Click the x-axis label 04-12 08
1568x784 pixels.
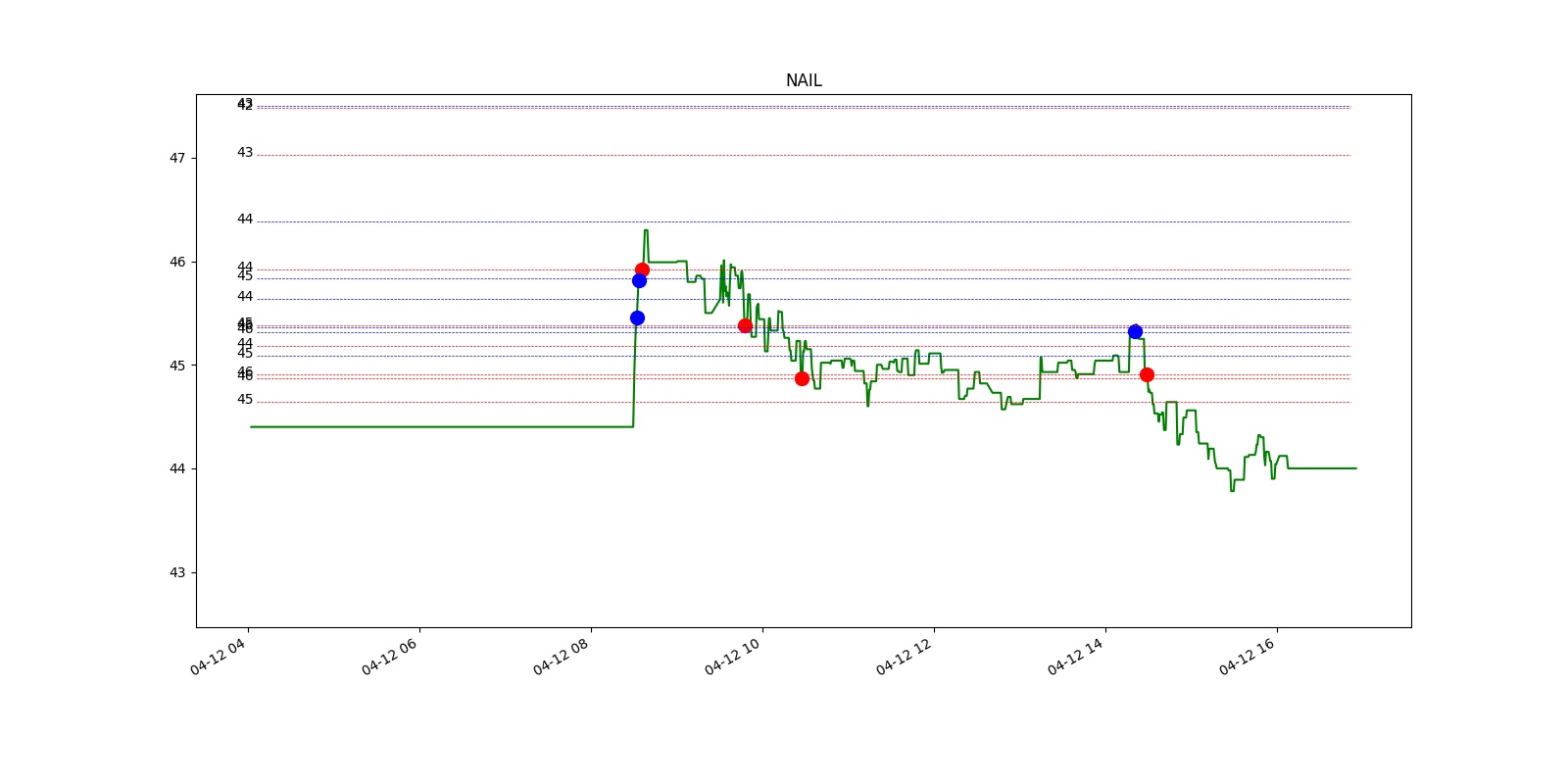pos(562,656)
